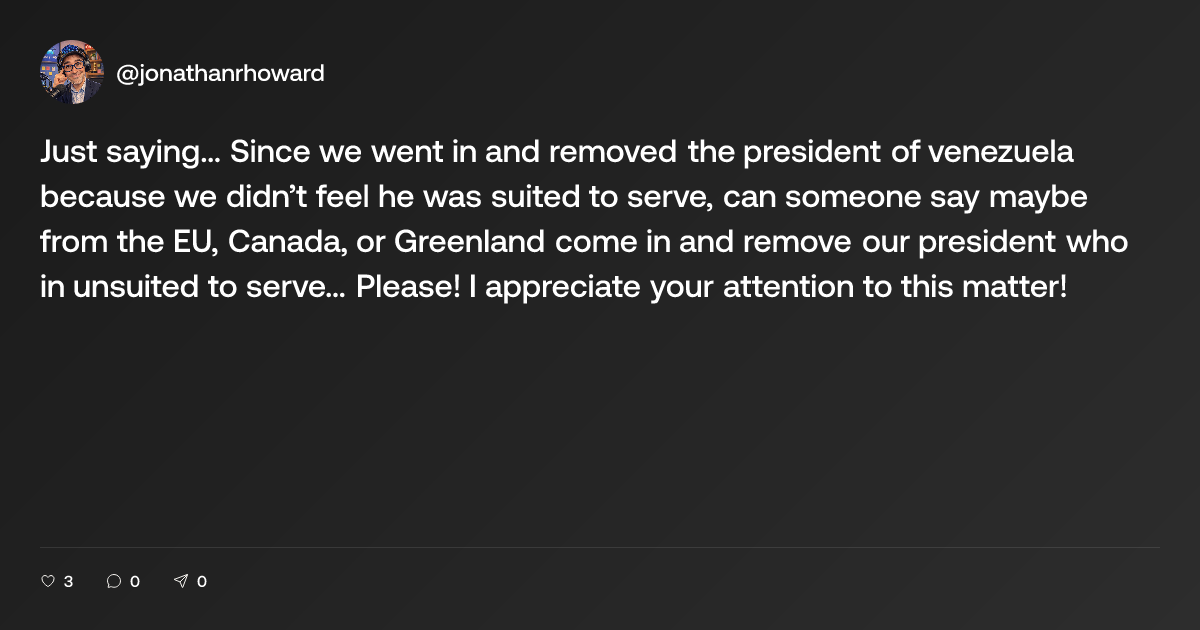This screenshot has height=630, width=1200.
Task: Like the post with the heart icon
Action: pyautogui.click(x=47, y=581)
